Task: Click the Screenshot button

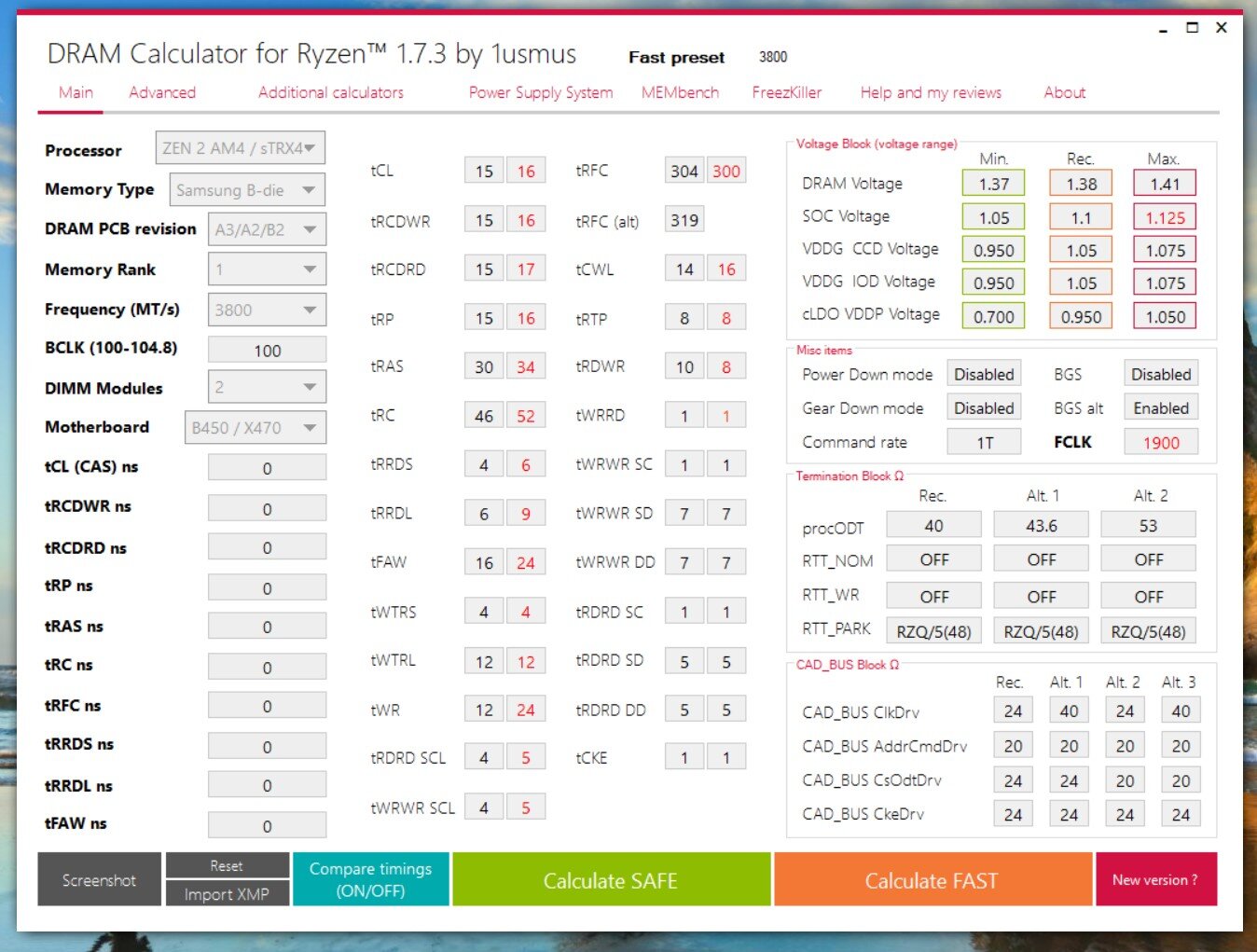Action: 99,879
